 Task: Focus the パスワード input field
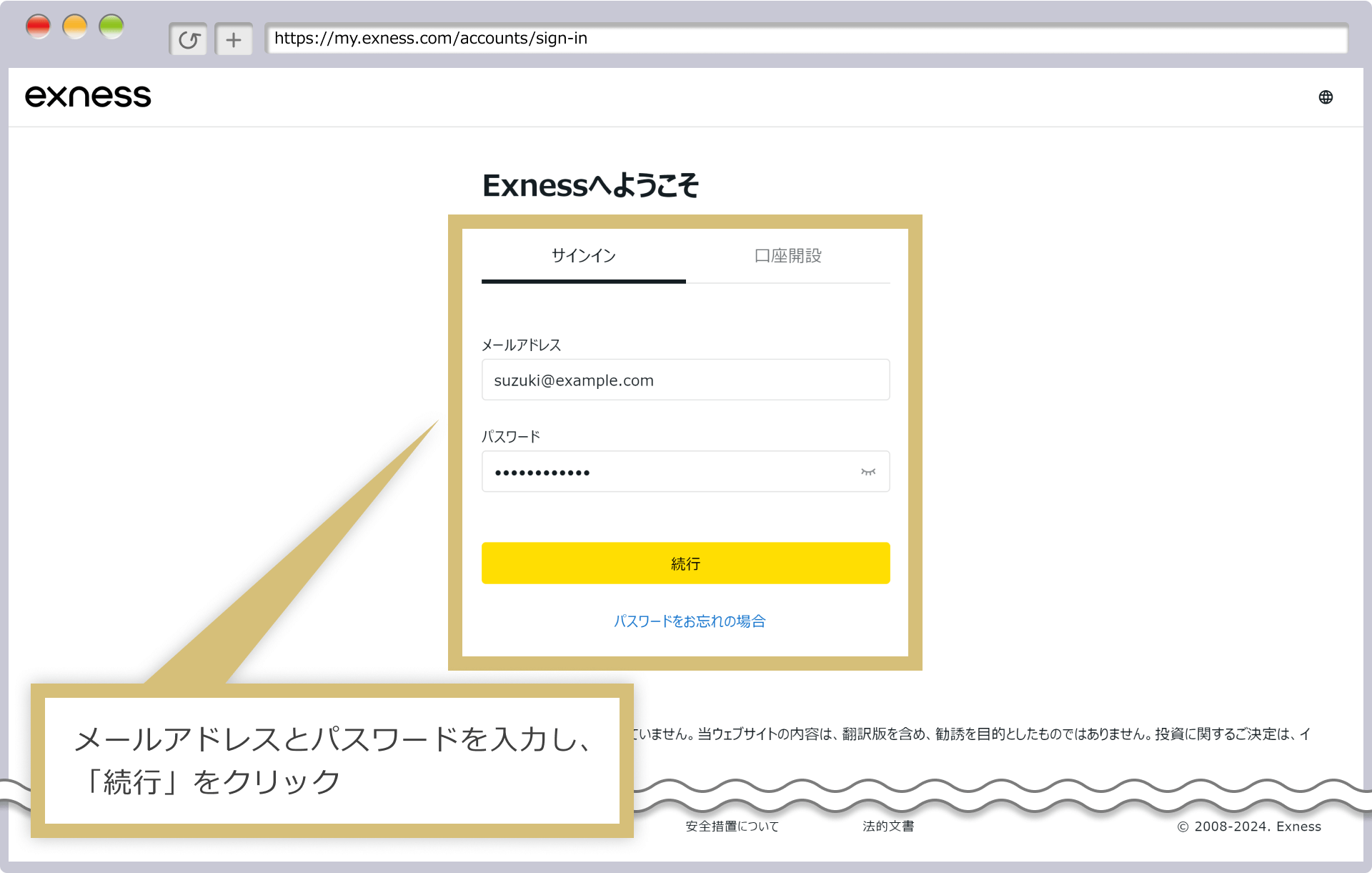(x=686, y=471)
